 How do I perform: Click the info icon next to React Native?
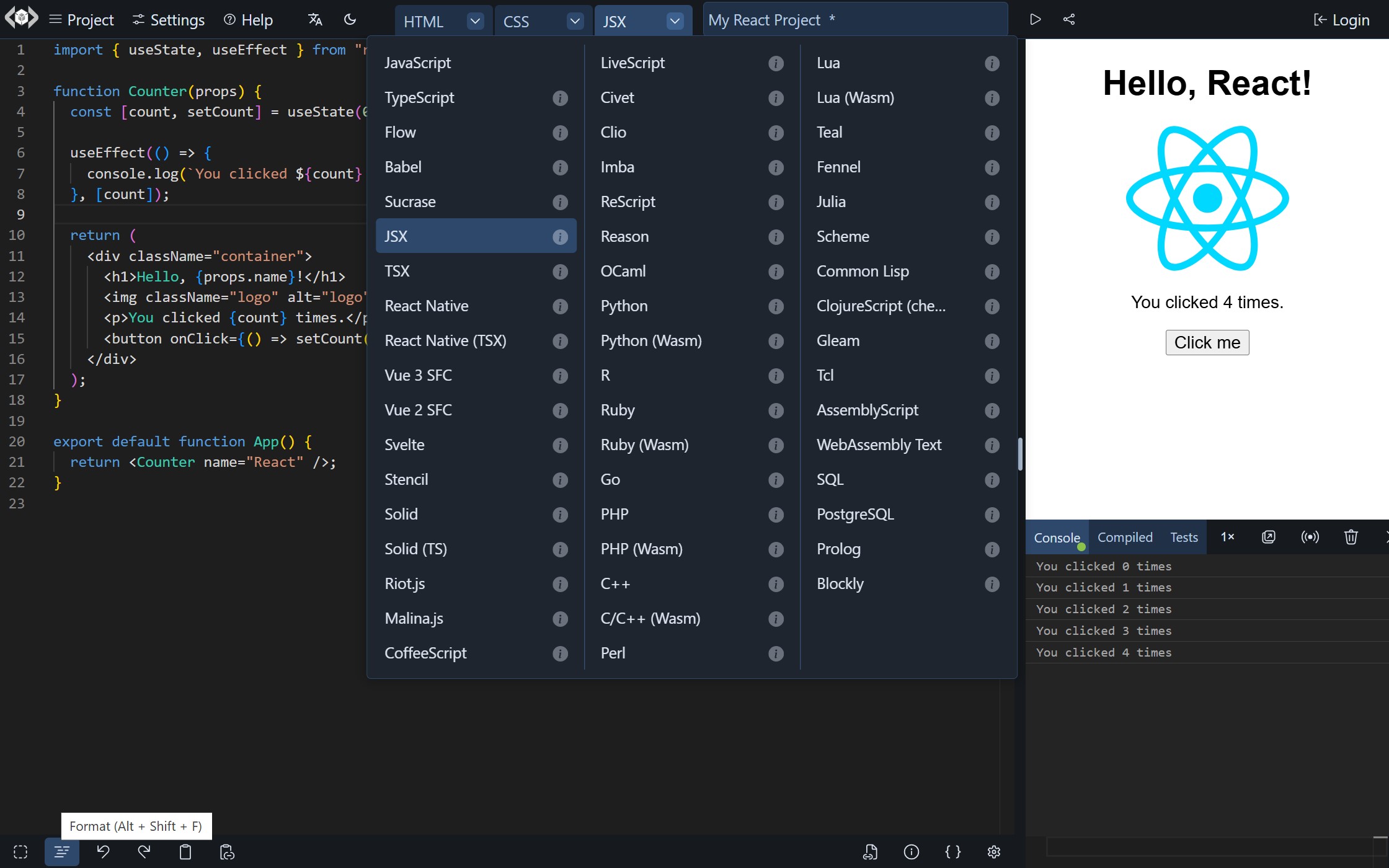tap(560, 306)
